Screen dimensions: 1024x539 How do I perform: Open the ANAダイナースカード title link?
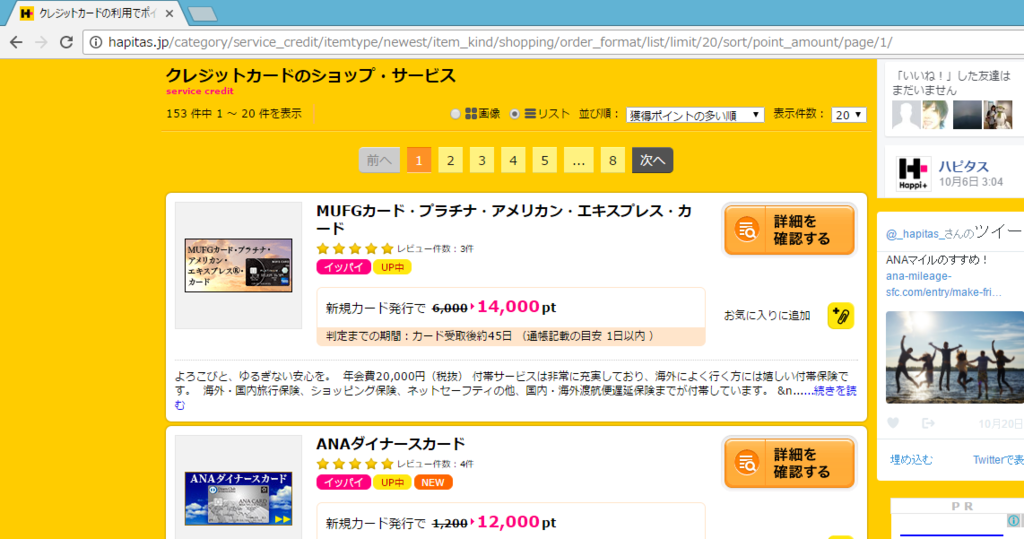[x=391, y=444]
